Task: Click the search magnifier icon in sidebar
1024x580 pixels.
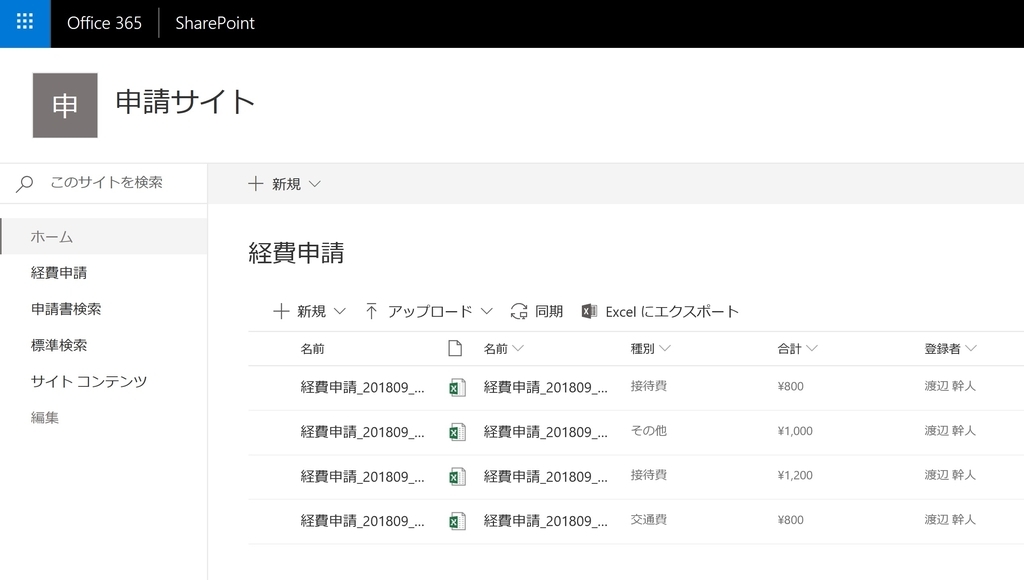Action: pyautogui.click(x=24, y=183)
